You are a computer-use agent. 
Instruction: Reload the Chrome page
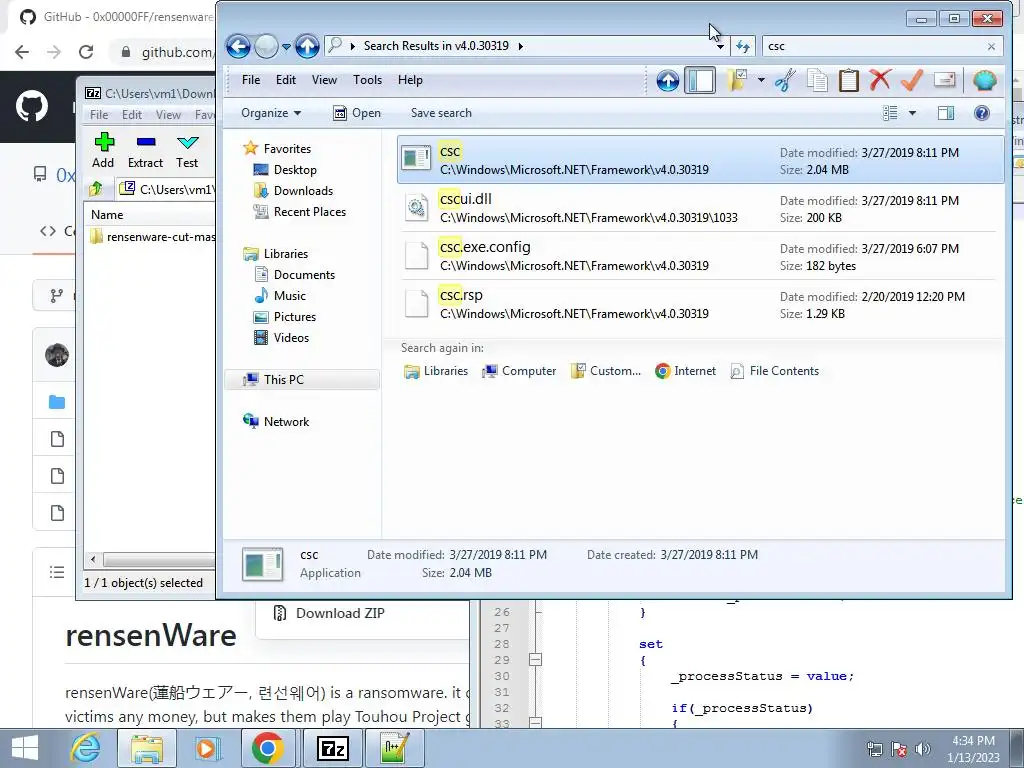(x=86, y=52)
